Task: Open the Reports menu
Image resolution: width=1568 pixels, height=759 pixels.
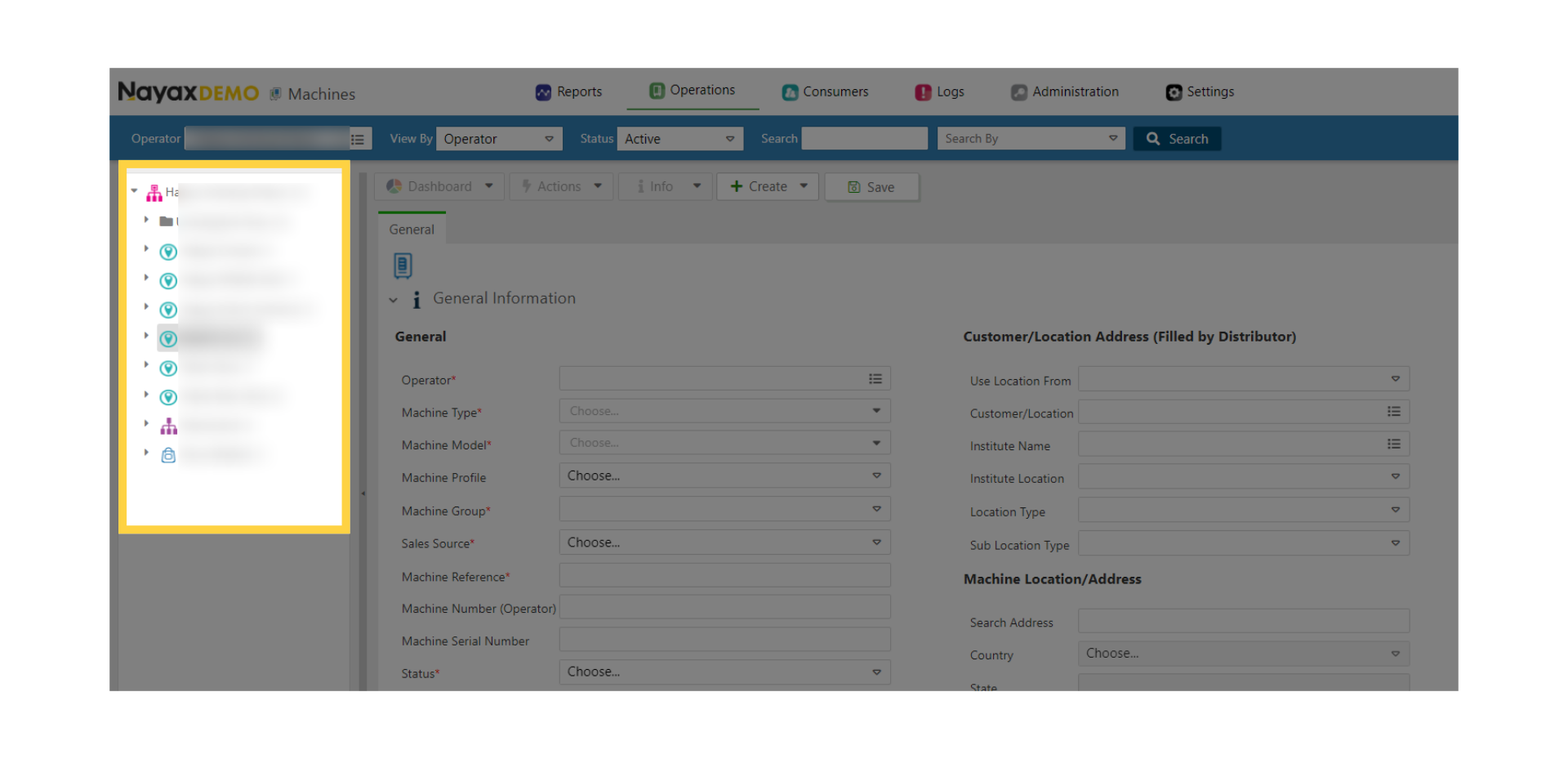Action: [569, 92]
